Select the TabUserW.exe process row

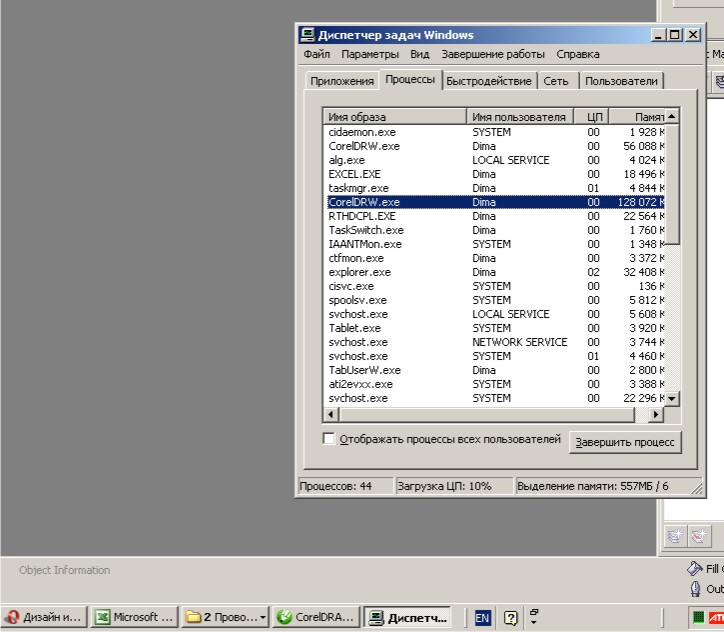coord(494,370)
